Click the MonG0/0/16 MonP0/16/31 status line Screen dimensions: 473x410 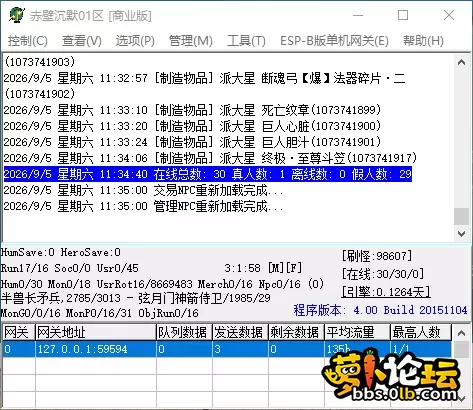click(99, 313)
